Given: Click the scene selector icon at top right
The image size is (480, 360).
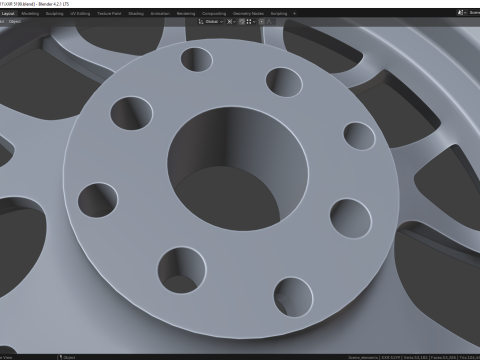Looking at the screenshot, I should [461, 13].
